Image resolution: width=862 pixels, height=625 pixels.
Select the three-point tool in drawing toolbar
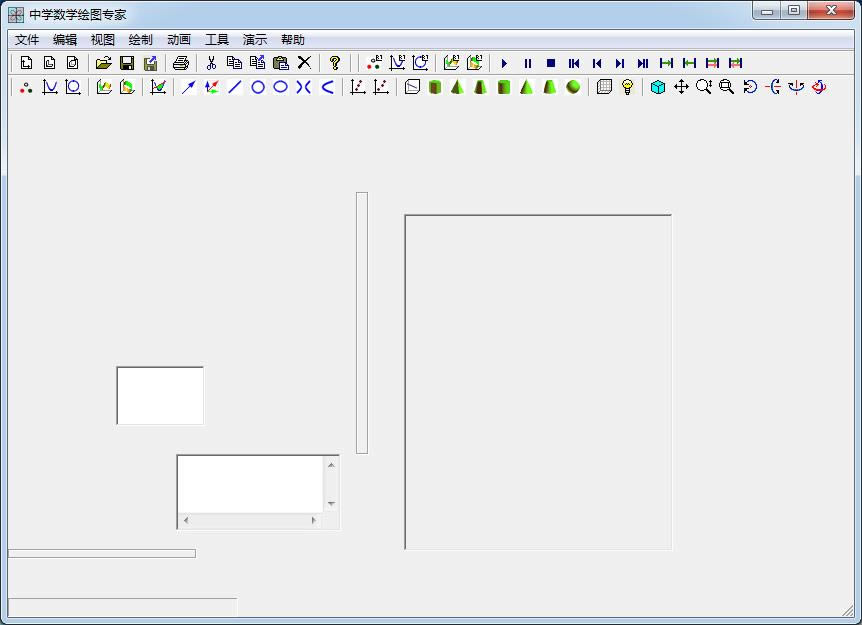click(x=26, y=87)
